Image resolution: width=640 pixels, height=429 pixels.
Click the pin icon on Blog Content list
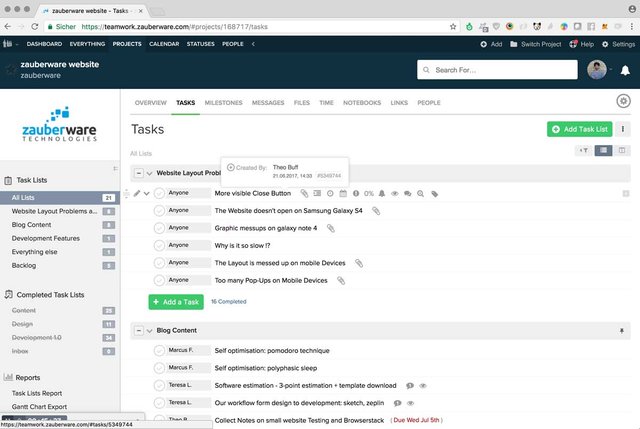[622, 331]
